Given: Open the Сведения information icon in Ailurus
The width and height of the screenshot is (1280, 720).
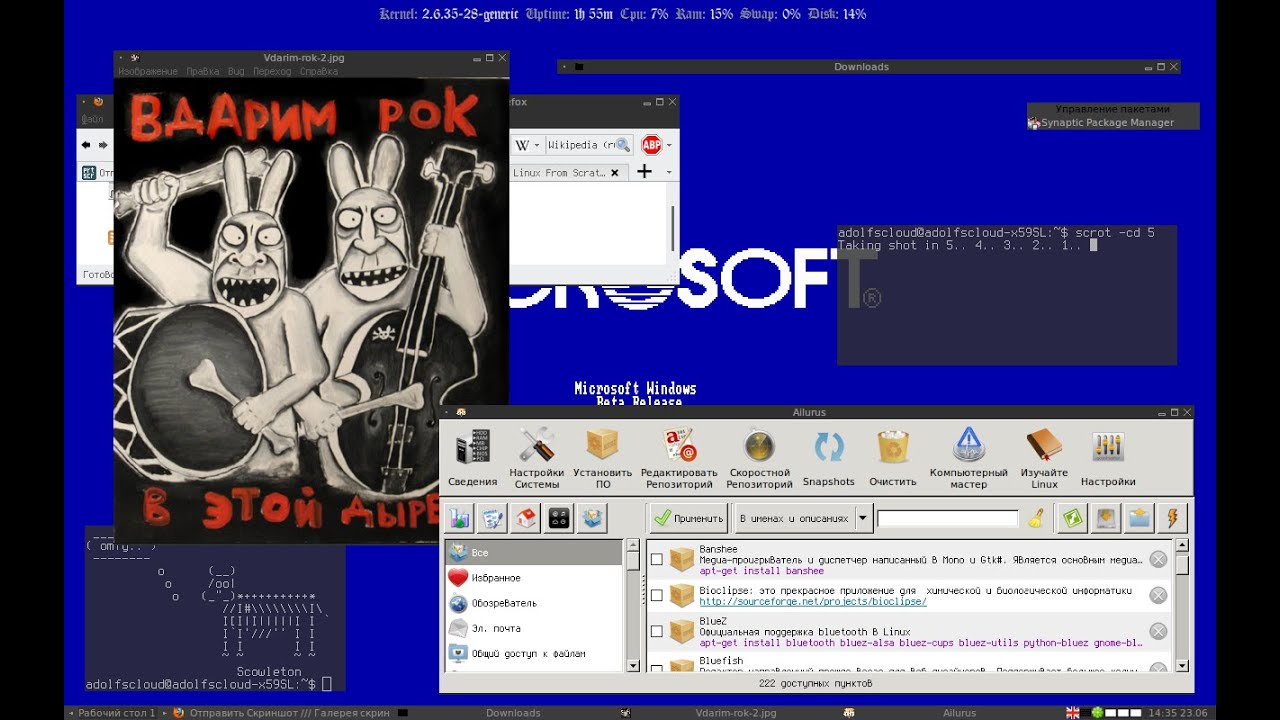Looking at the screenshot, I should coord(472,458).
